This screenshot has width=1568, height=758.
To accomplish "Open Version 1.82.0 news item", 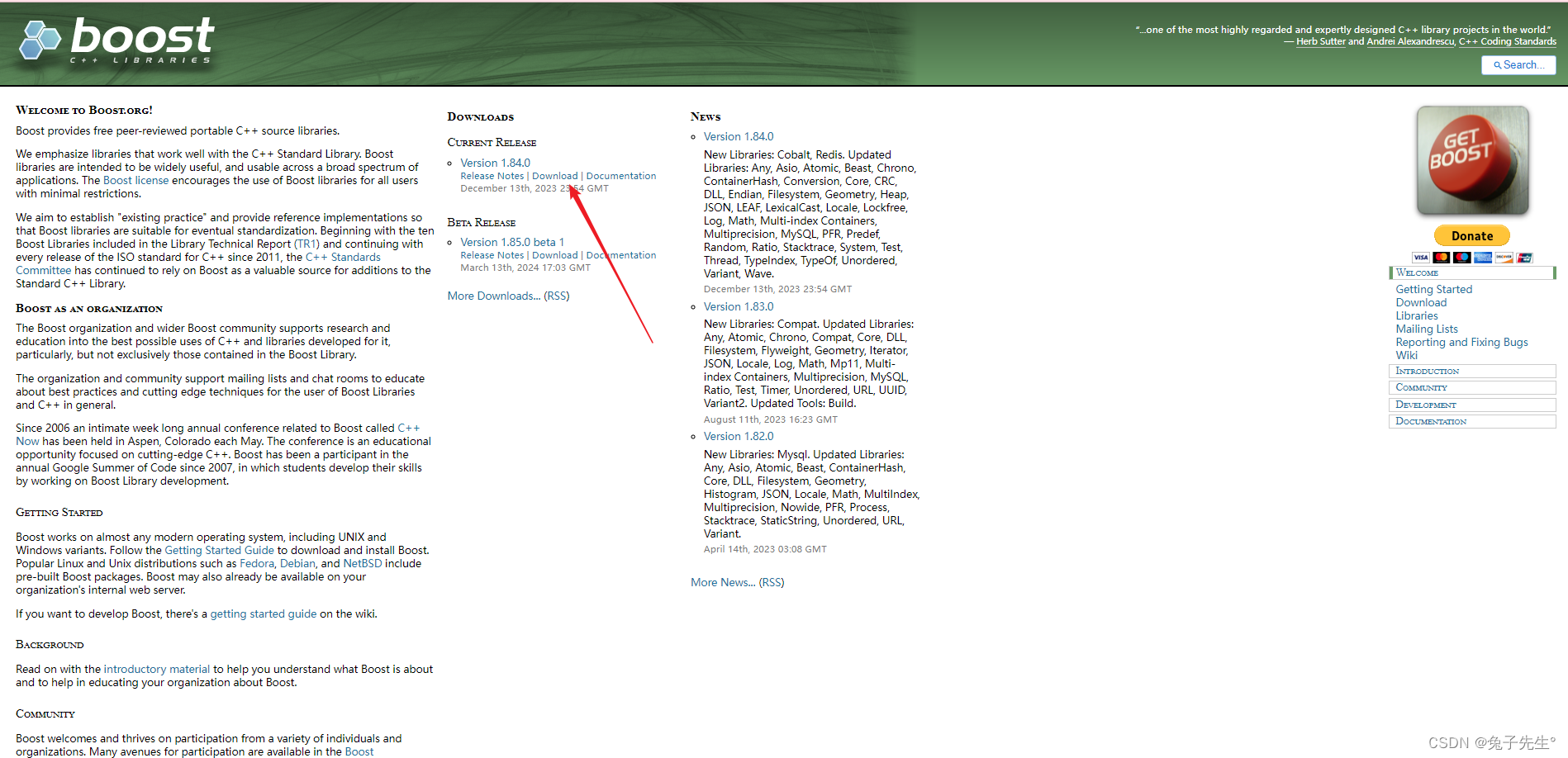I will tap(739, 436).
